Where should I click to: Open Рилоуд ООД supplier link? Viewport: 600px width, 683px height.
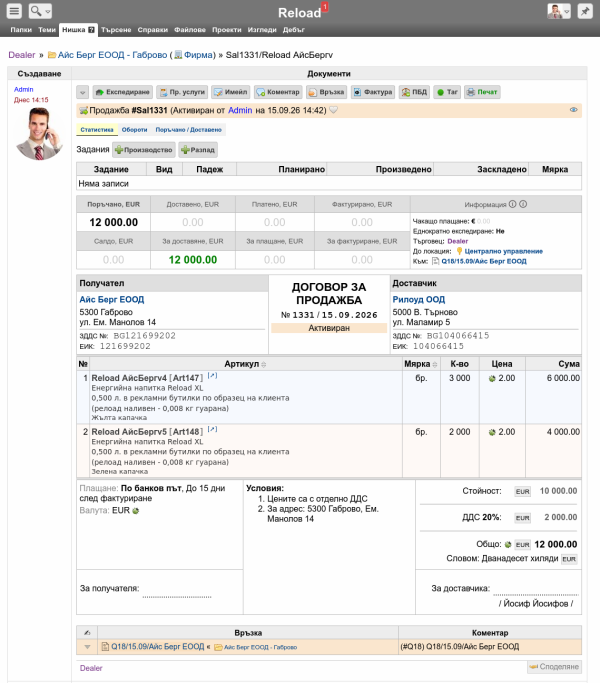(419, 300)
